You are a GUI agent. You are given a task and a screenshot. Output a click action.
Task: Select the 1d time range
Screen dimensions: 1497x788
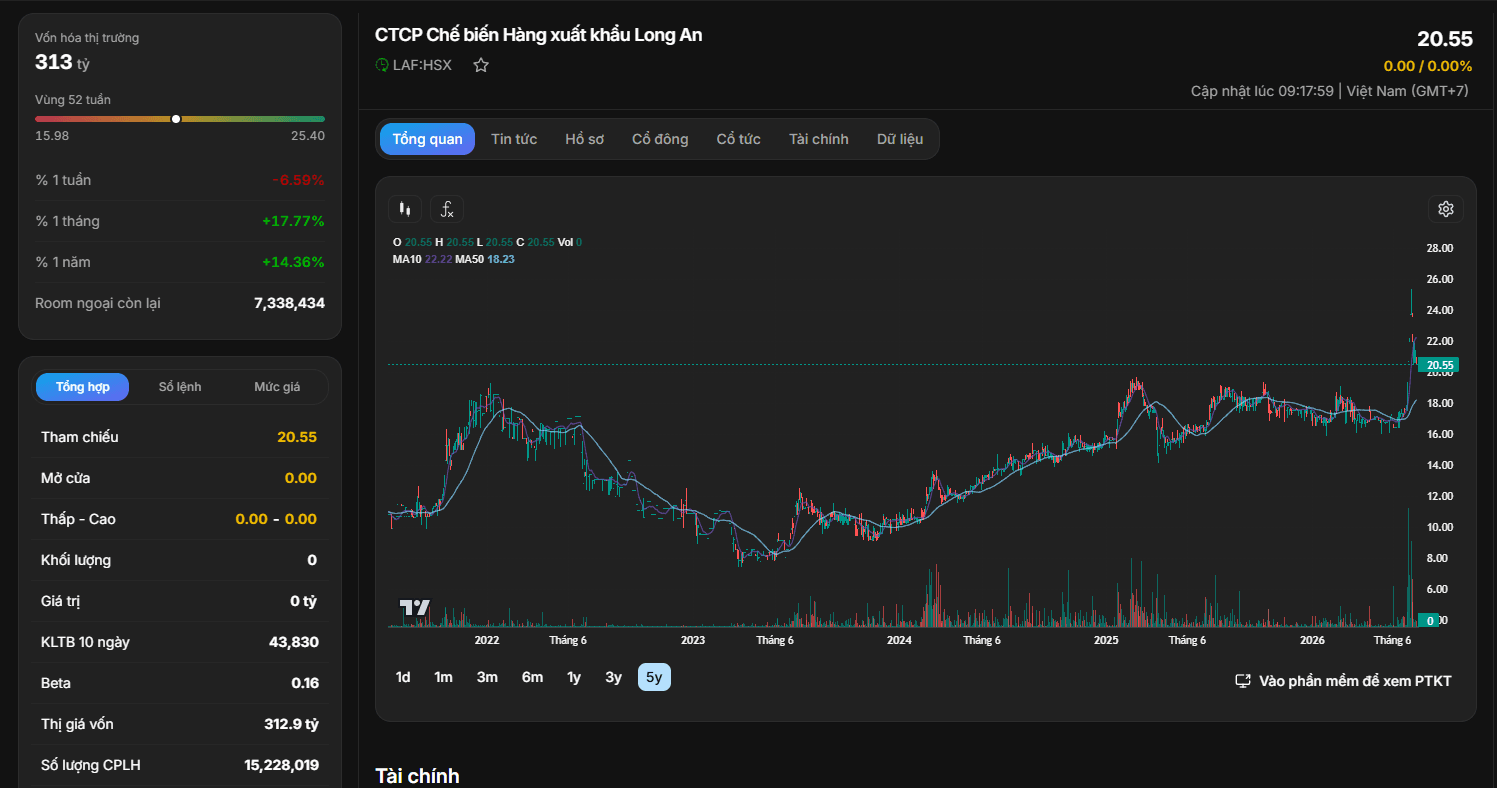coord(403,677)
